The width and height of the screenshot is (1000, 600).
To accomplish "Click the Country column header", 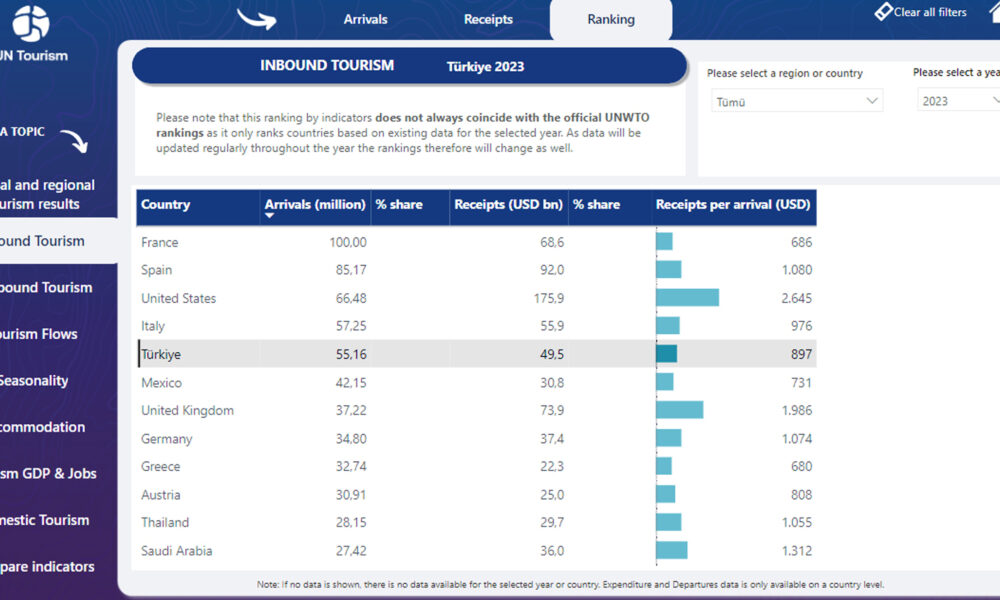I will (x=166, y=204).
